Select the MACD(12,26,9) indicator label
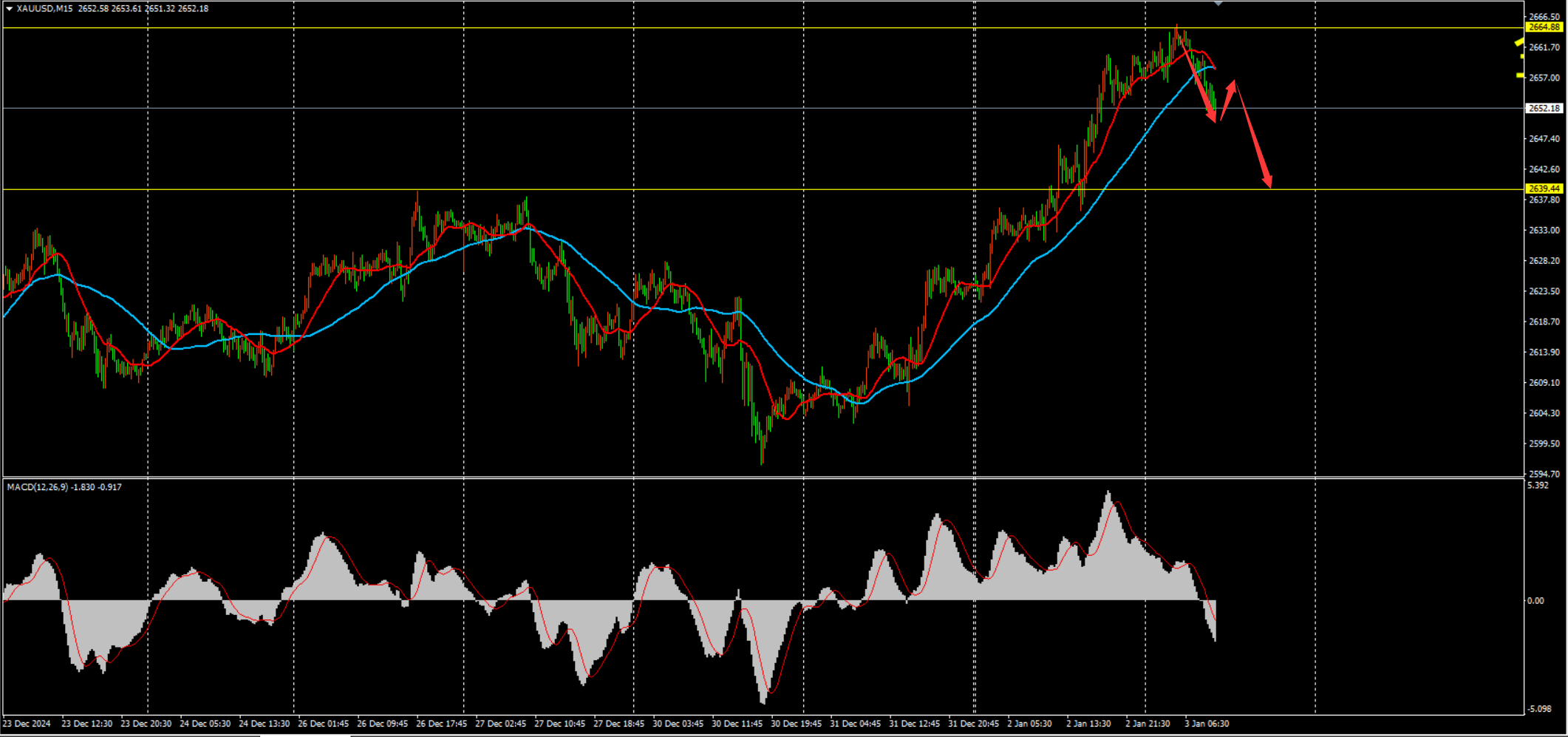 point(37,487)
